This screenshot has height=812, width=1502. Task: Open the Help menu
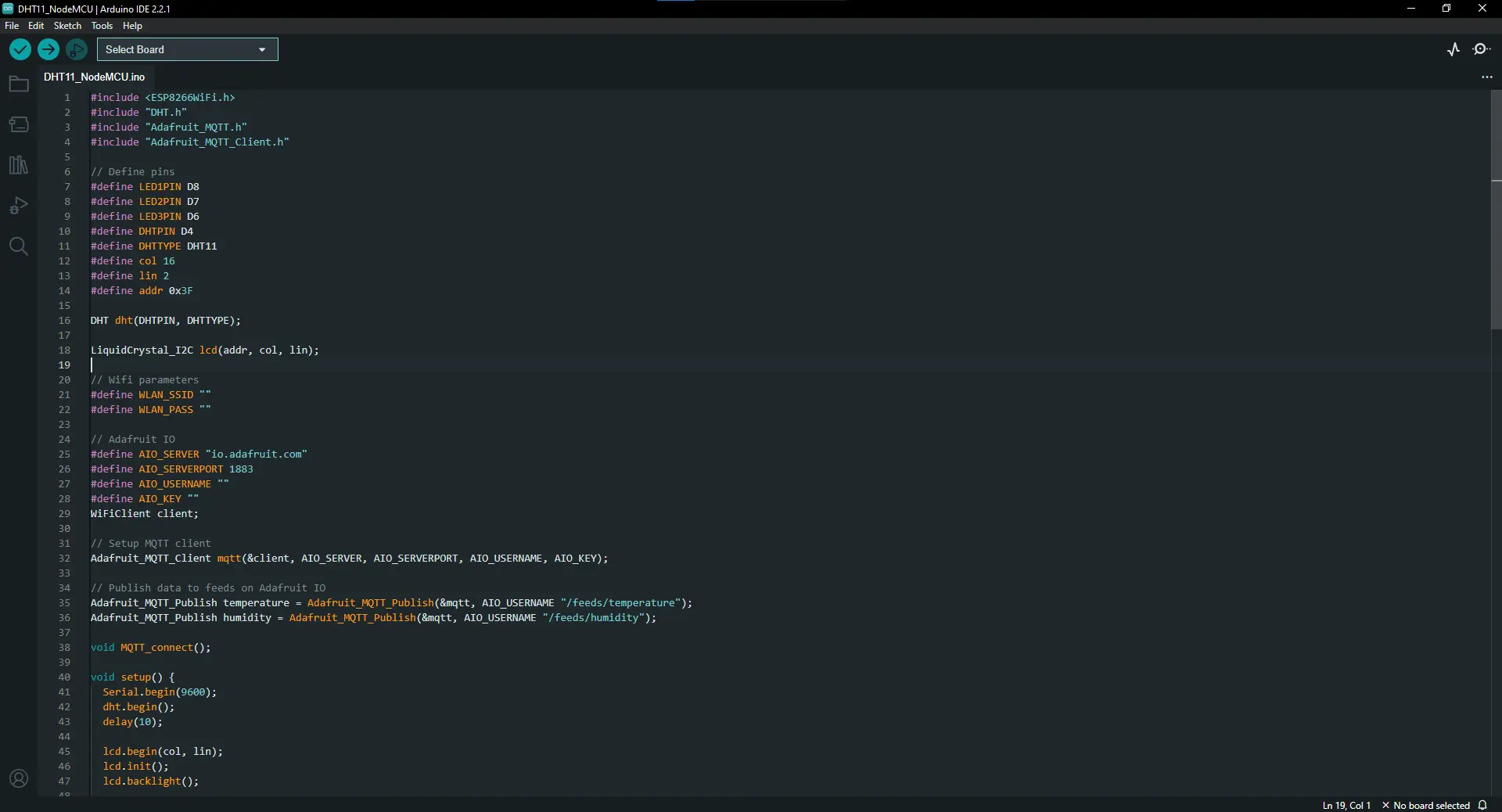[132, 26]
